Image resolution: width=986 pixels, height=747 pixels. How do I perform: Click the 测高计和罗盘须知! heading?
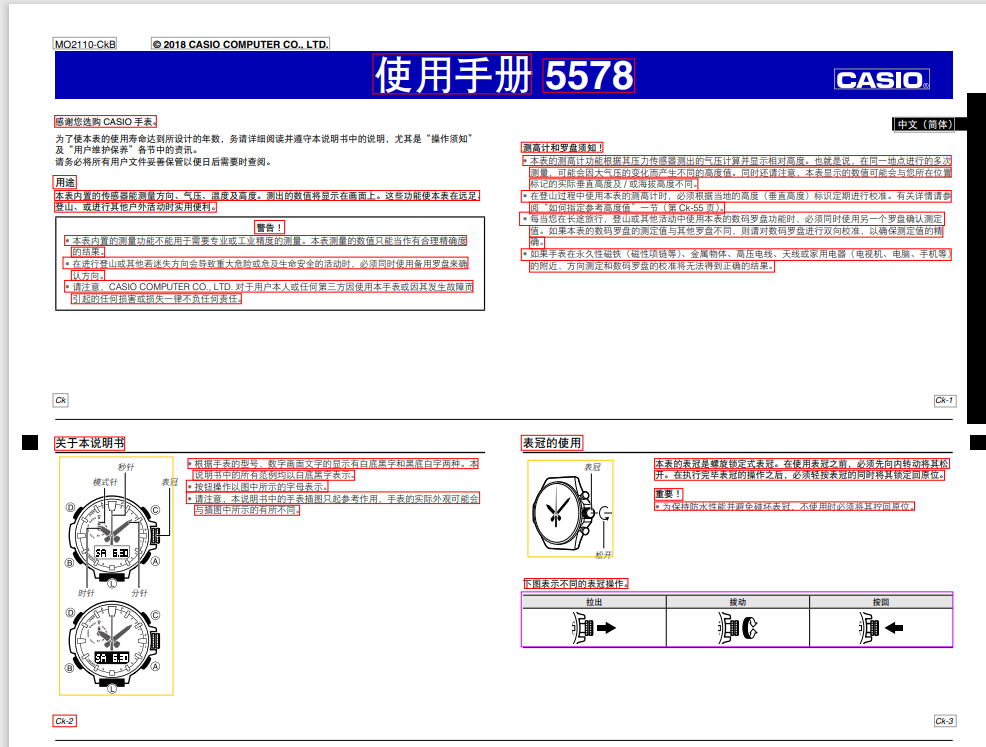(x=563, y=148)
